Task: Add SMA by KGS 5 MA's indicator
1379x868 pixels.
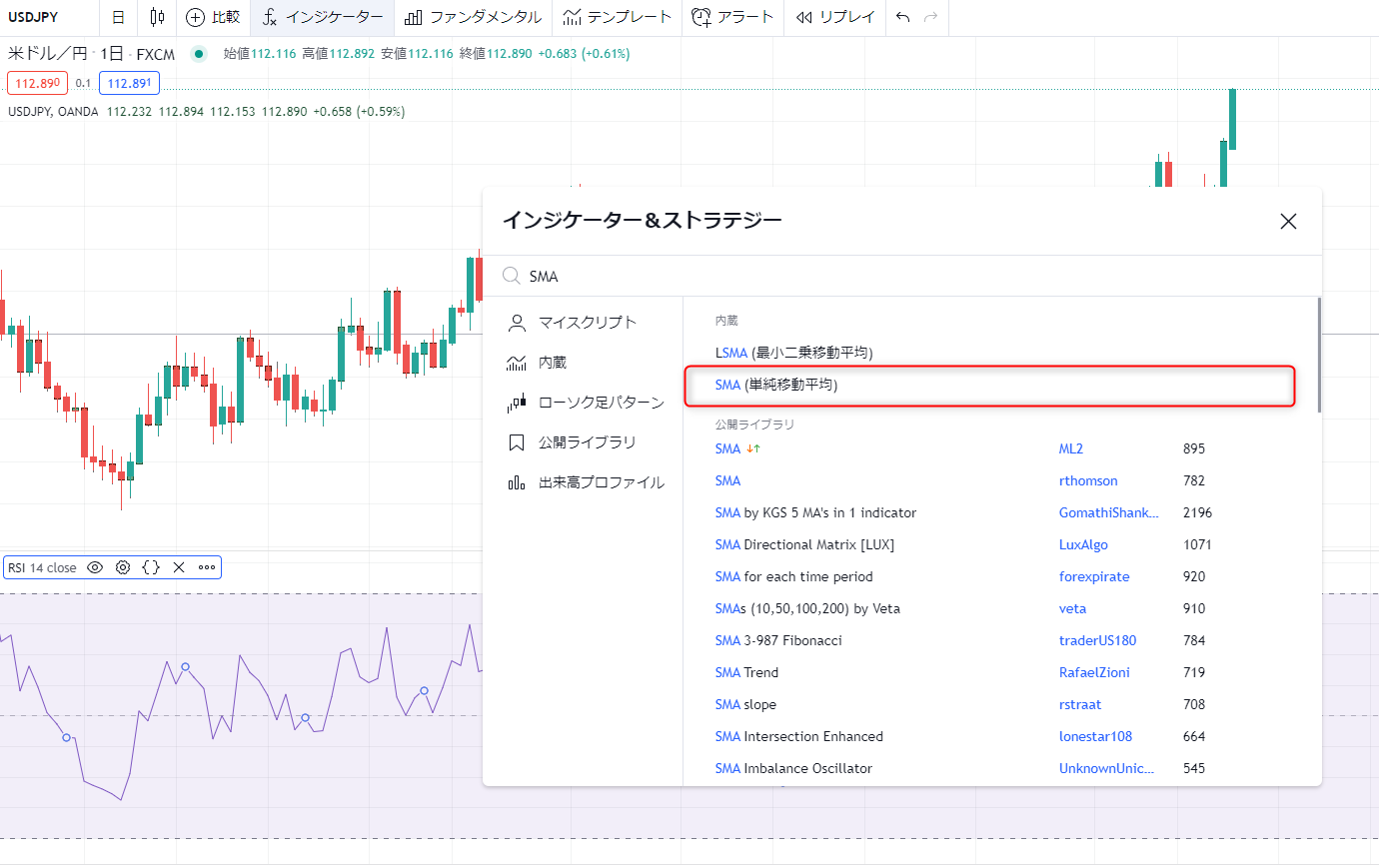Action: 815,512
